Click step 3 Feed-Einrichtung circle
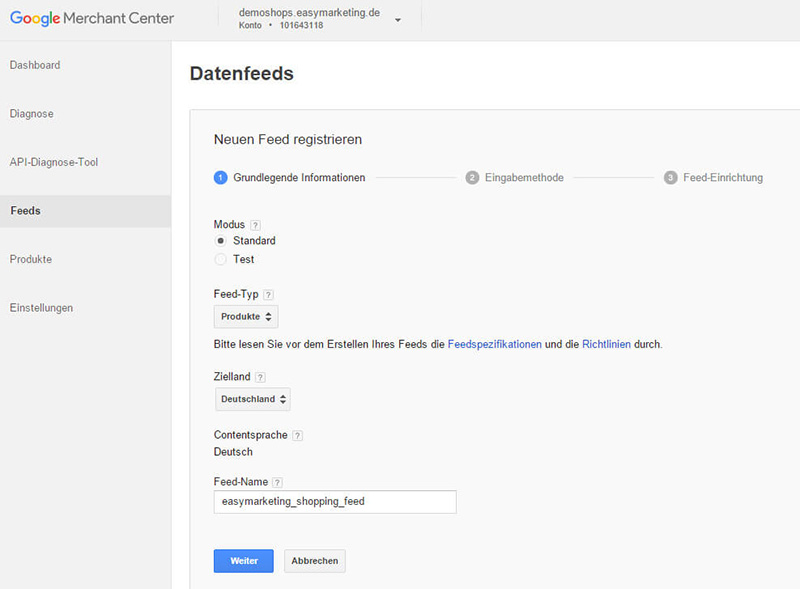Screen dimensions: 800x589 click(x=671, y=178)
